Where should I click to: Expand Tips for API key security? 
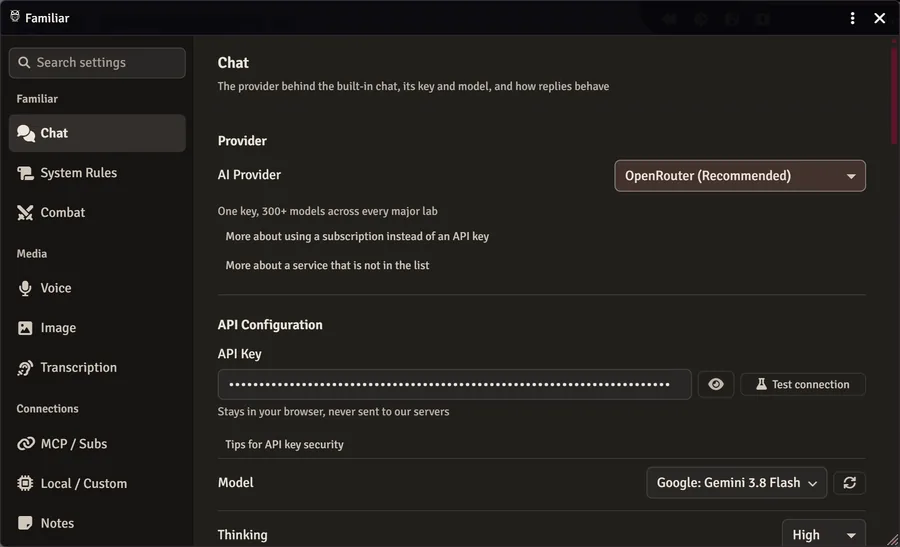(284, 444)
